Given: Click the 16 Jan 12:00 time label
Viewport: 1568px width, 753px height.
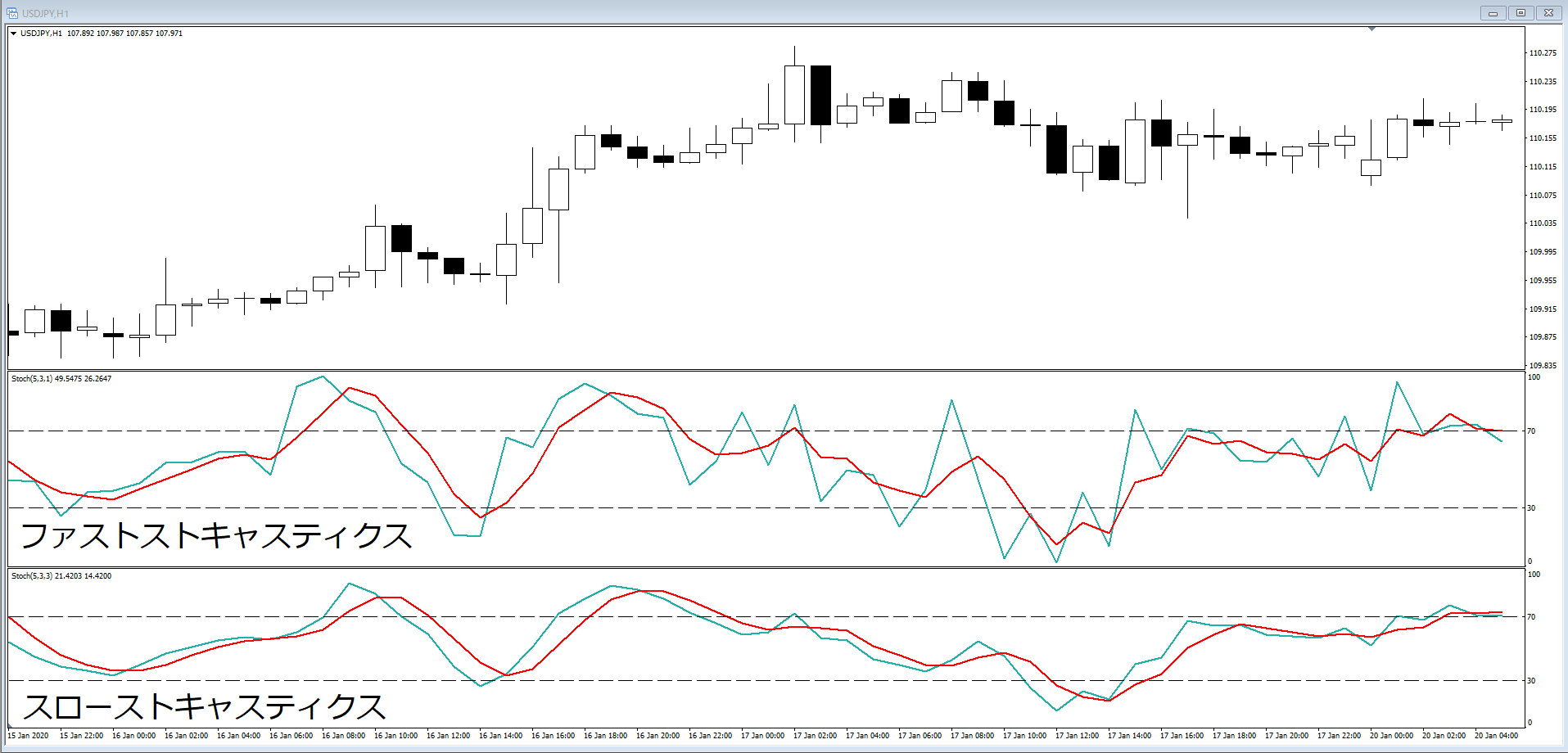Looking at the screenshot, I should point(448,736).
